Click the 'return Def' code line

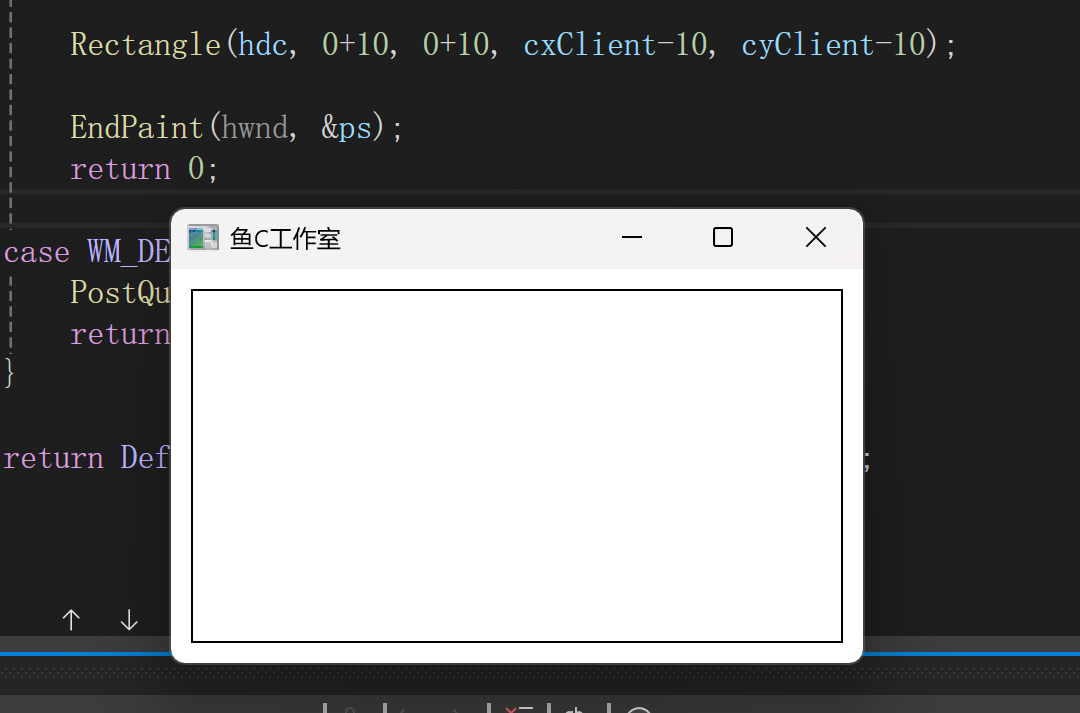tap(86, 459)
